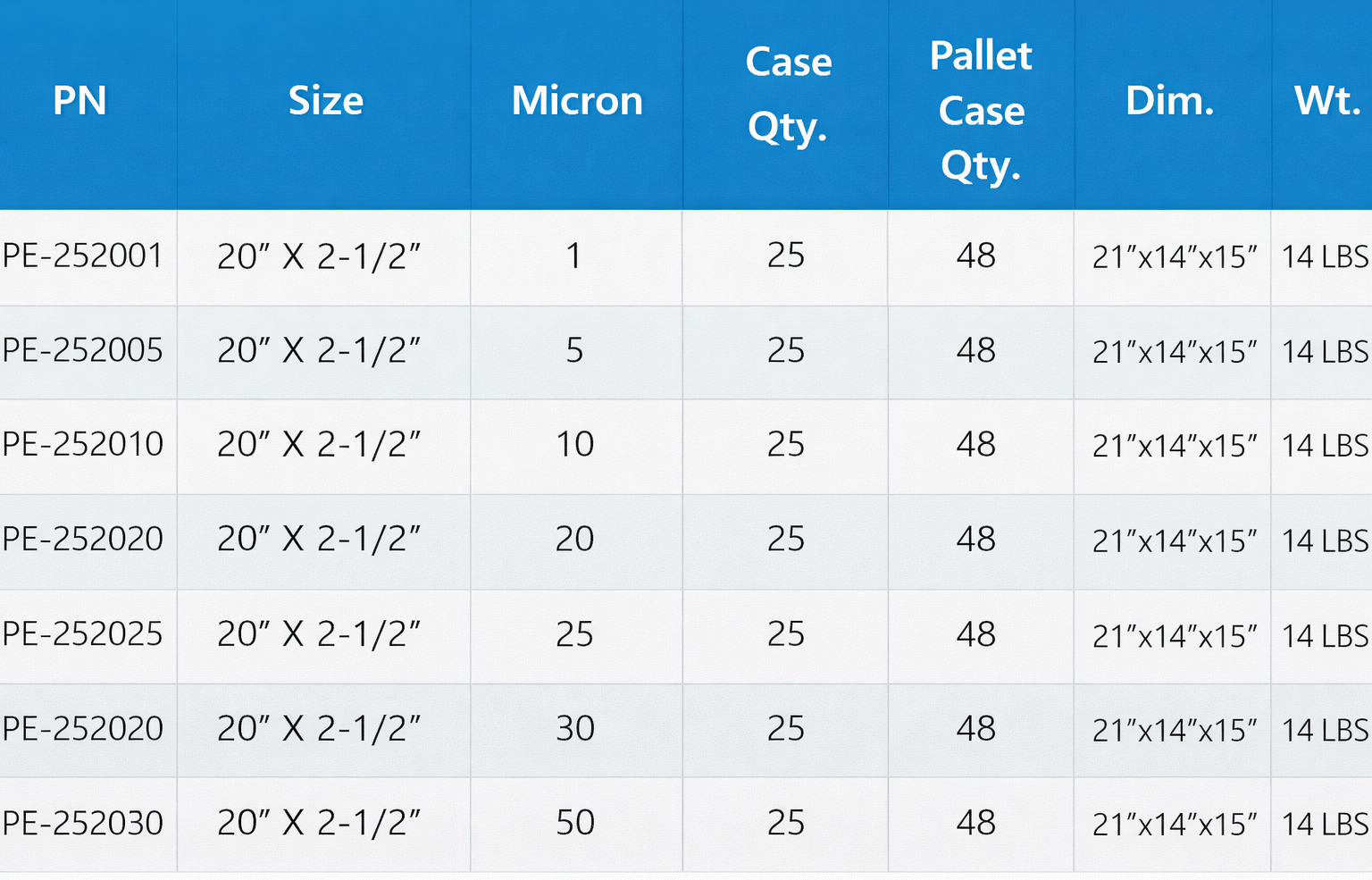
Task: Click the Pallet Case Qty. header
Action: coord(981,110)
